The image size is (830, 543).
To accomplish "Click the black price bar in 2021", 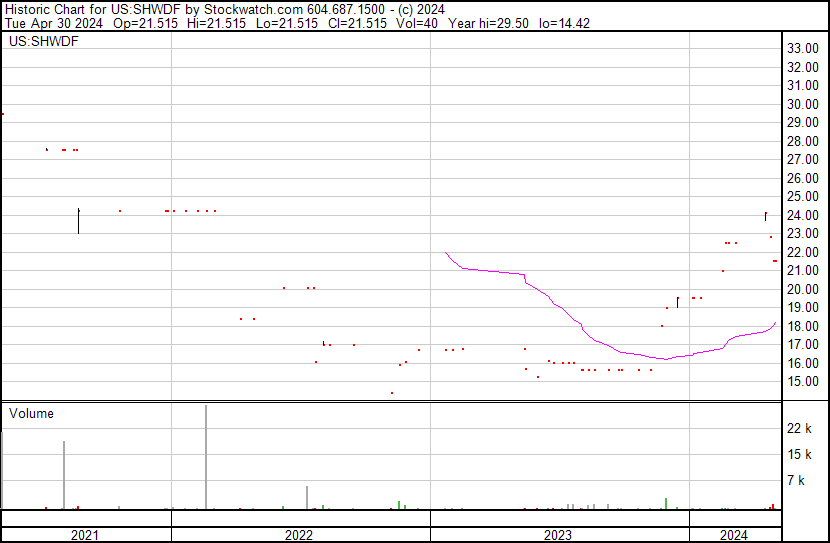I will coord(78,221).
